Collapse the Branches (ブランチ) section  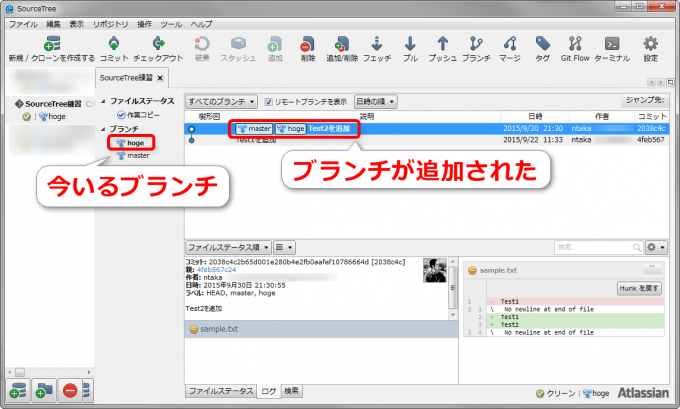[x=103, y=129]
